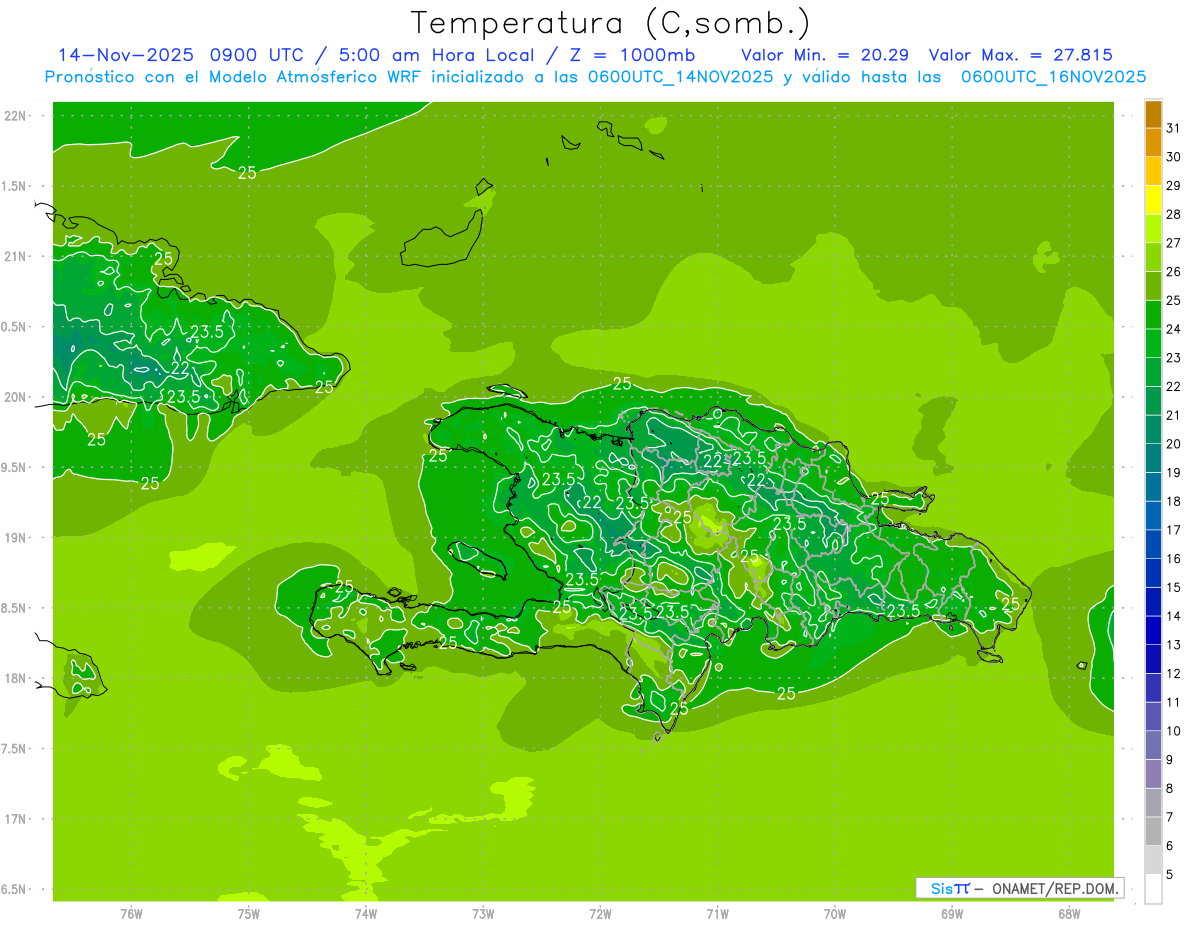Pick the green legend swatch between 23 and 24

(1153, 343)
